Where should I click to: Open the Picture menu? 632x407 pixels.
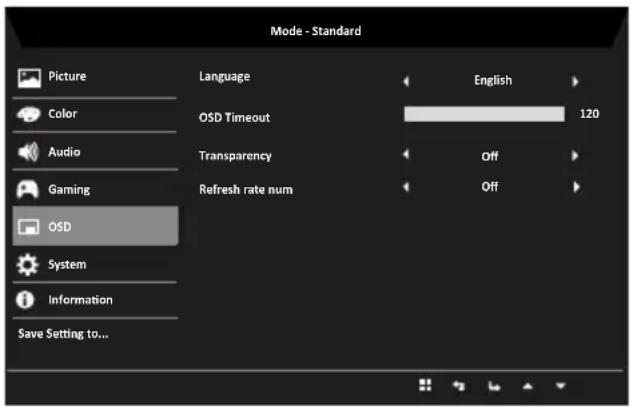[95, 77]
